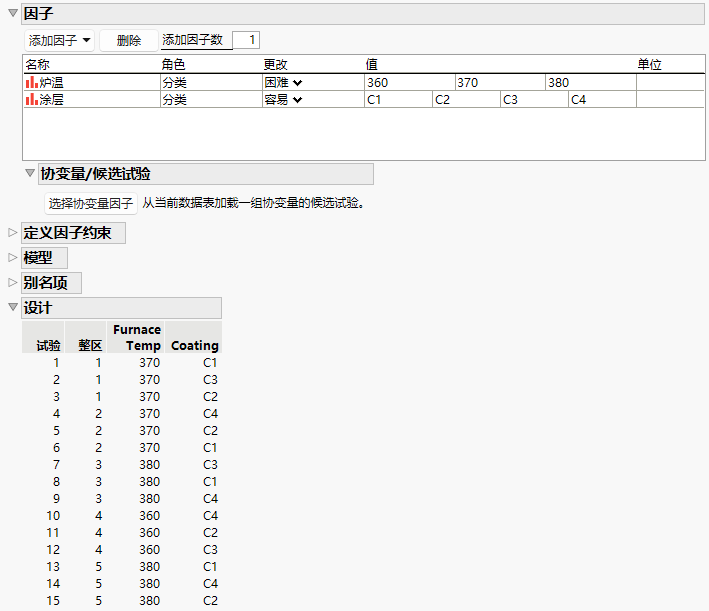Image resolution: width=709 pixels, height=611 pixels.
Task: Expand the 模型 section
Action: (x=13, y=257)
